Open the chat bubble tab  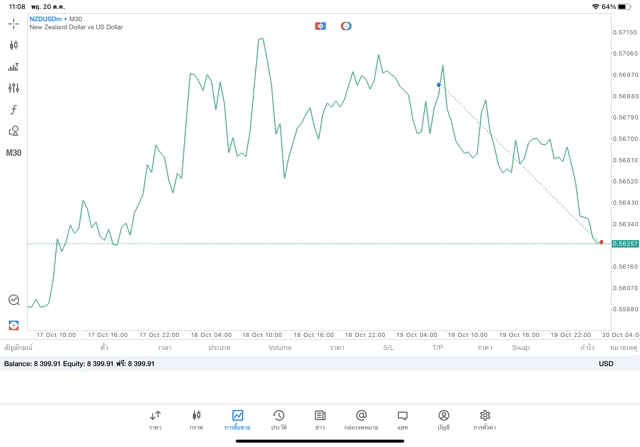402,420
